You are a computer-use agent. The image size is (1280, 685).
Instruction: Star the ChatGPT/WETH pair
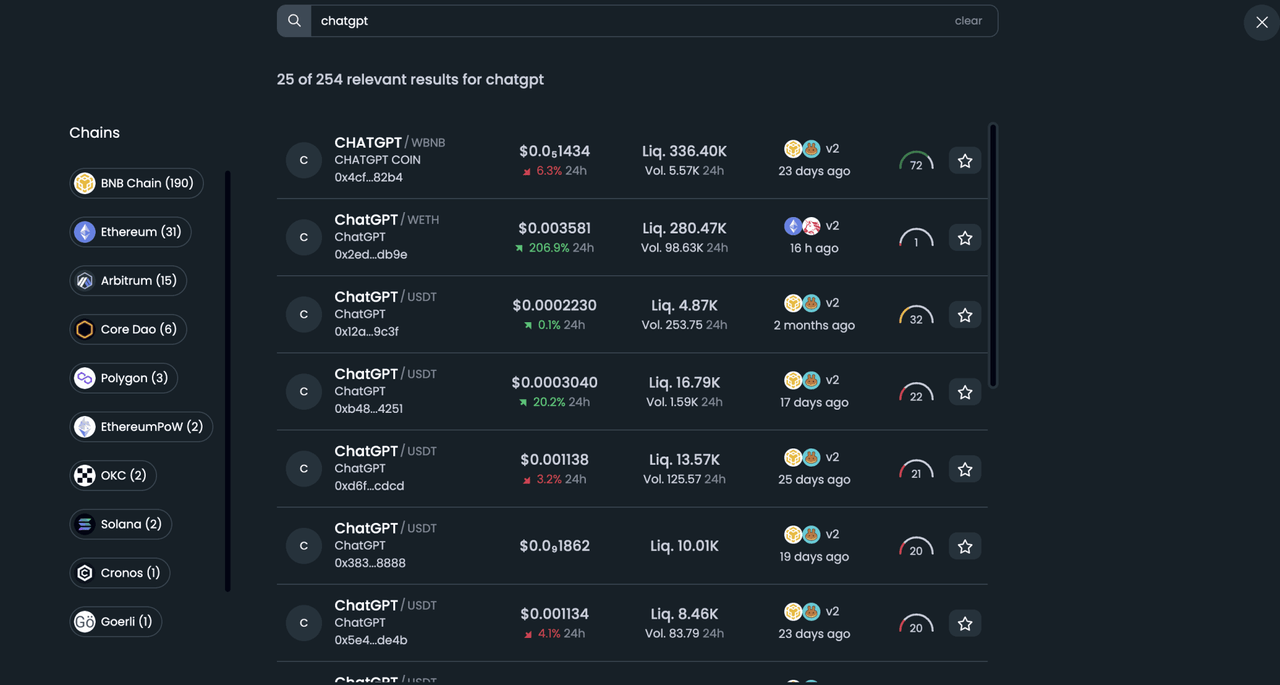click(964, 238)
